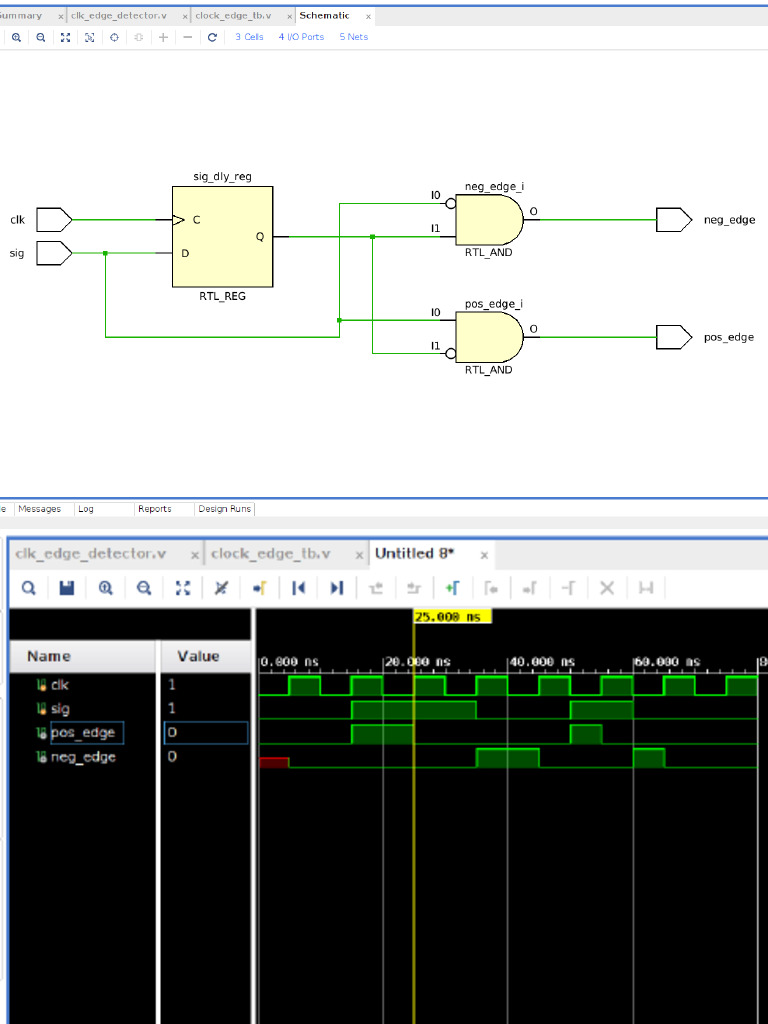Click the previous transition waveform icon
Image resolution: width=768 pixels, height=1024 pixels.
pyautogui.click(x=376, y=588)
